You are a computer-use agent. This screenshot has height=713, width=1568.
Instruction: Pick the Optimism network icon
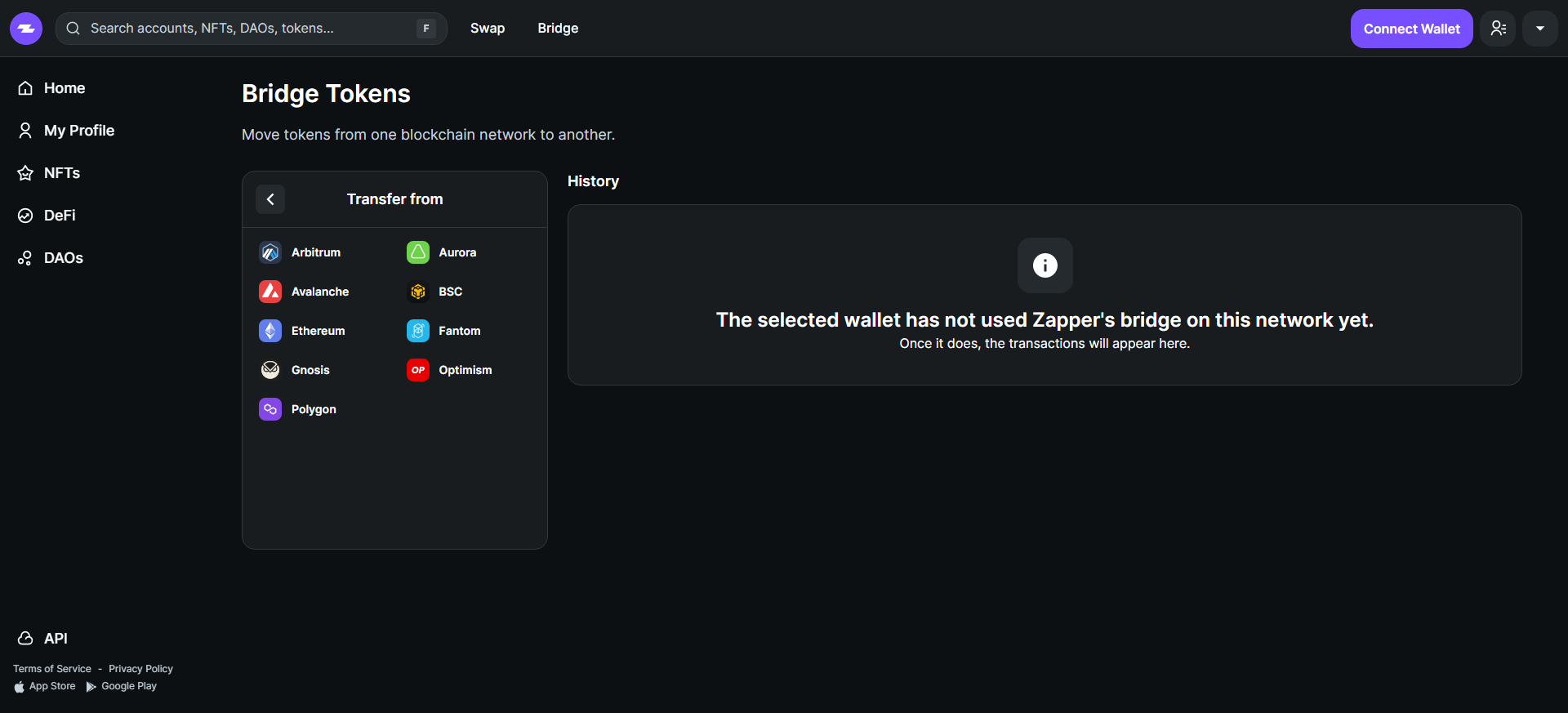point(418,370)
